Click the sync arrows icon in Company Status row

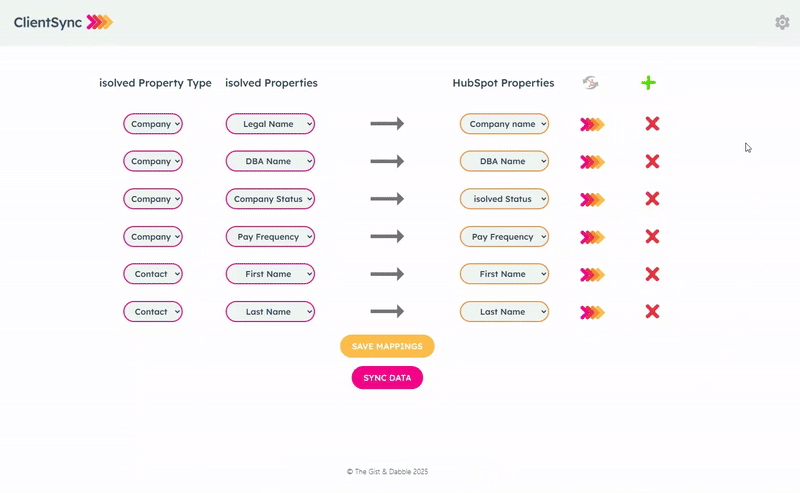pyautogui.click(x=592, y=200)
